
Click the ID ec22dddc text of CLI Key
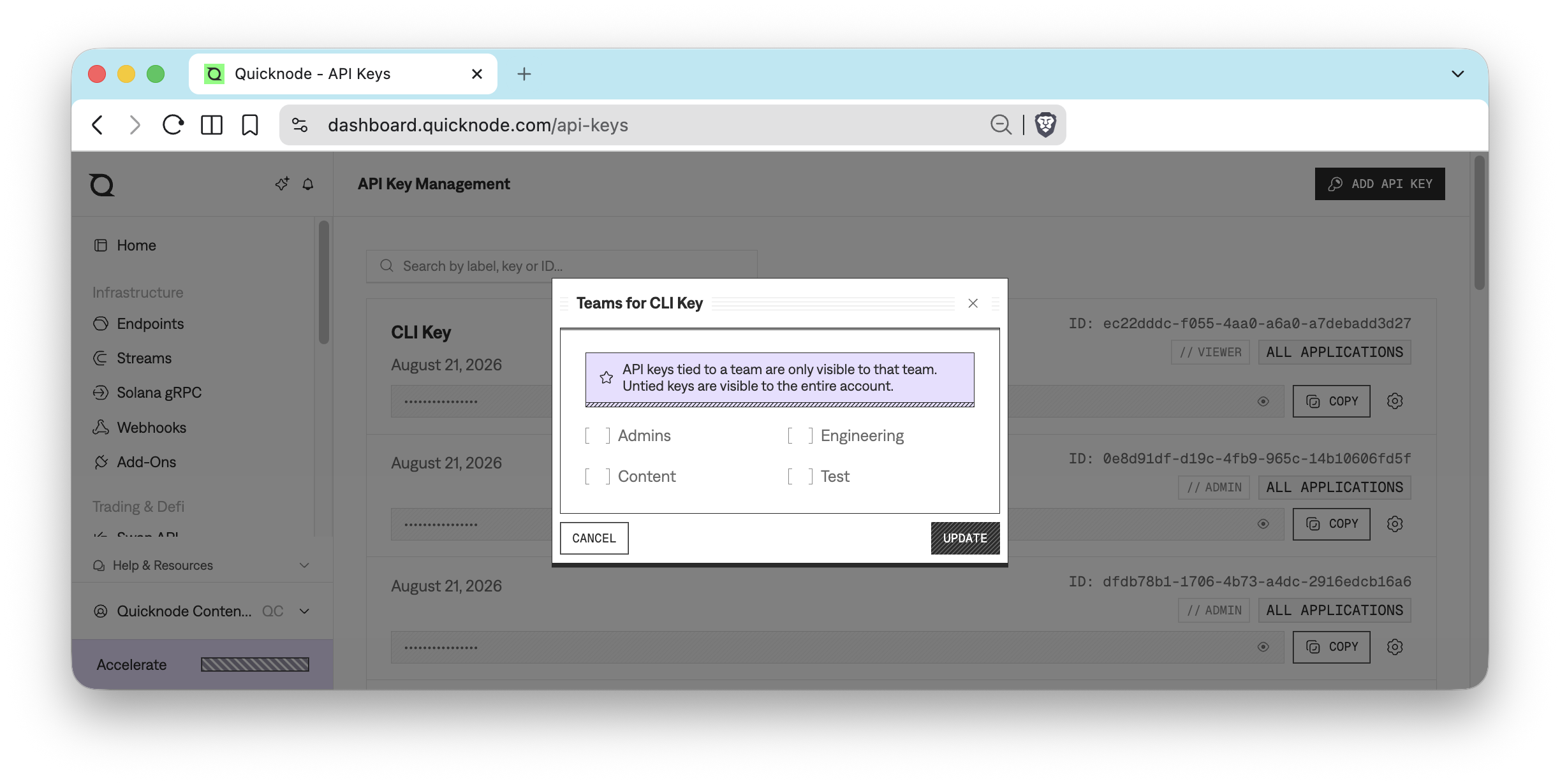[x=1240, y=324]
